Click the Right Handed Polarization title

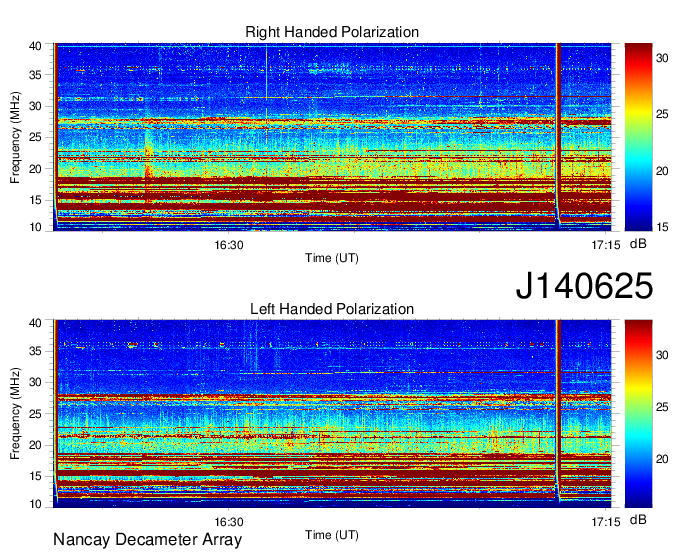pos(332,32)
